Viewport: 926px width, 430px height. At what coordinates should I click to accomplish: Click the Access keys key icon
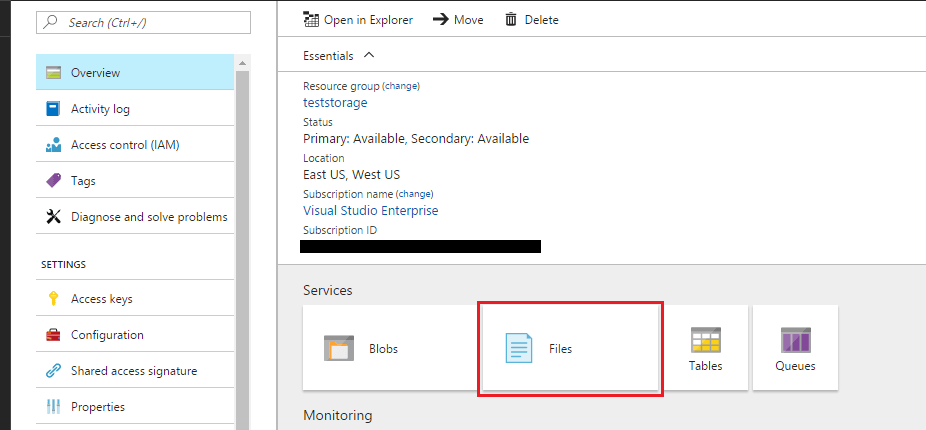(x=53, y=299)
